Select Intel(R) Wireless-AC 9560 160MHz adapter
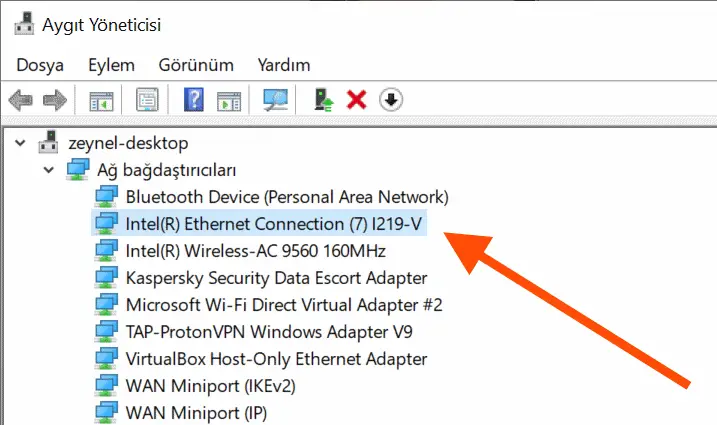This screenshot has width=717, height=425. click(255, 251)
